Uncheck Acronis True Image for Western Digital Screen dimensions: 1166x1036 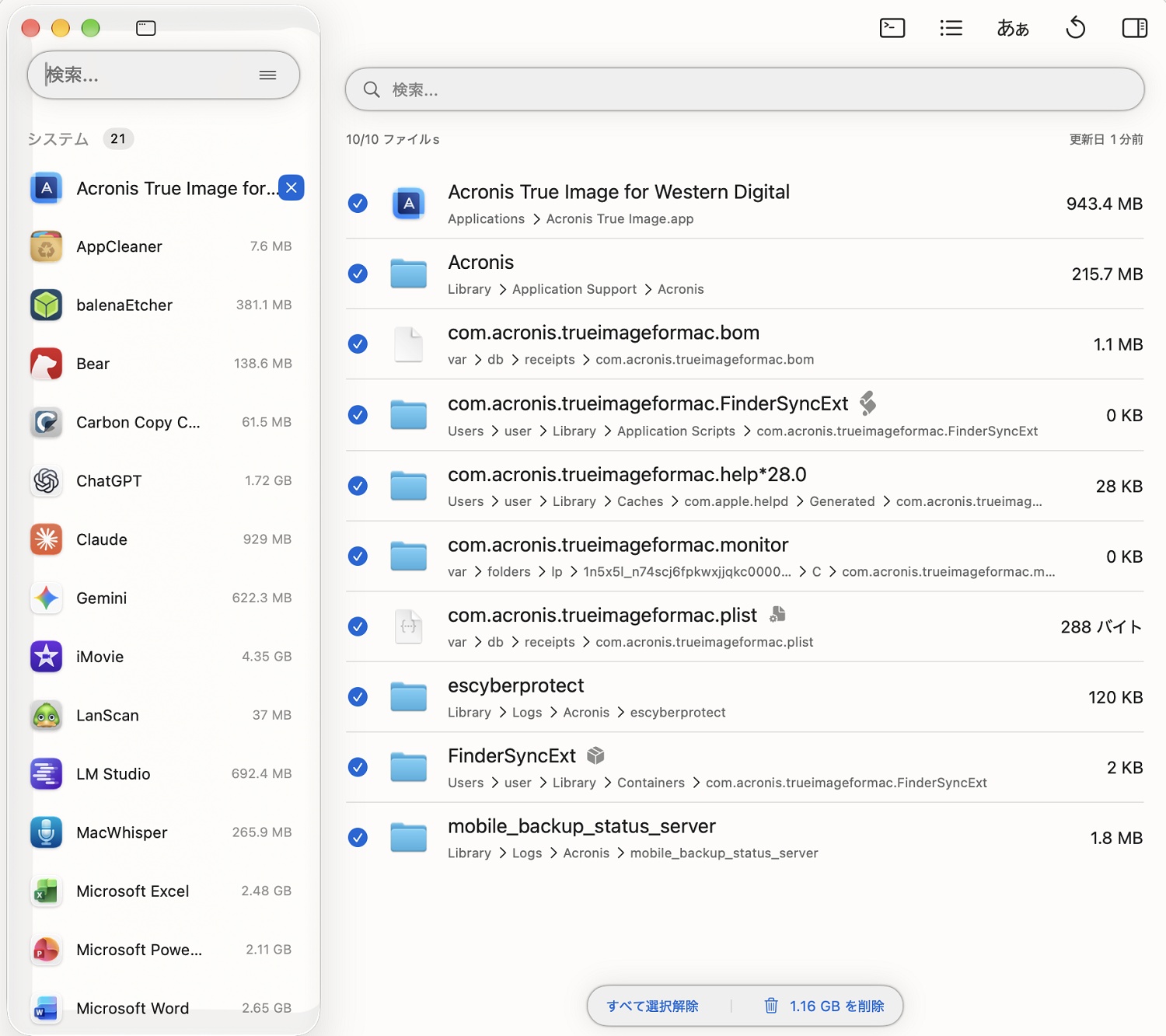pos(358,204)
